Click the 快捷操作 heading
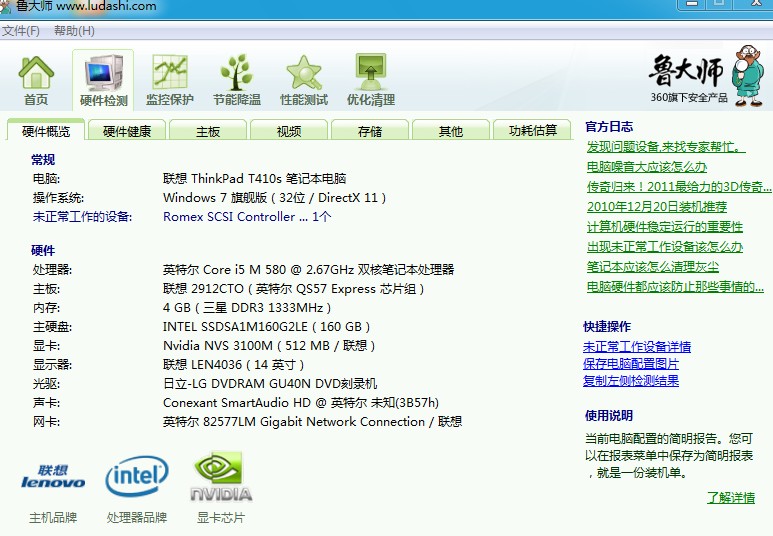The height and width of the screenshot is (536, 773). tap(607, 326)
